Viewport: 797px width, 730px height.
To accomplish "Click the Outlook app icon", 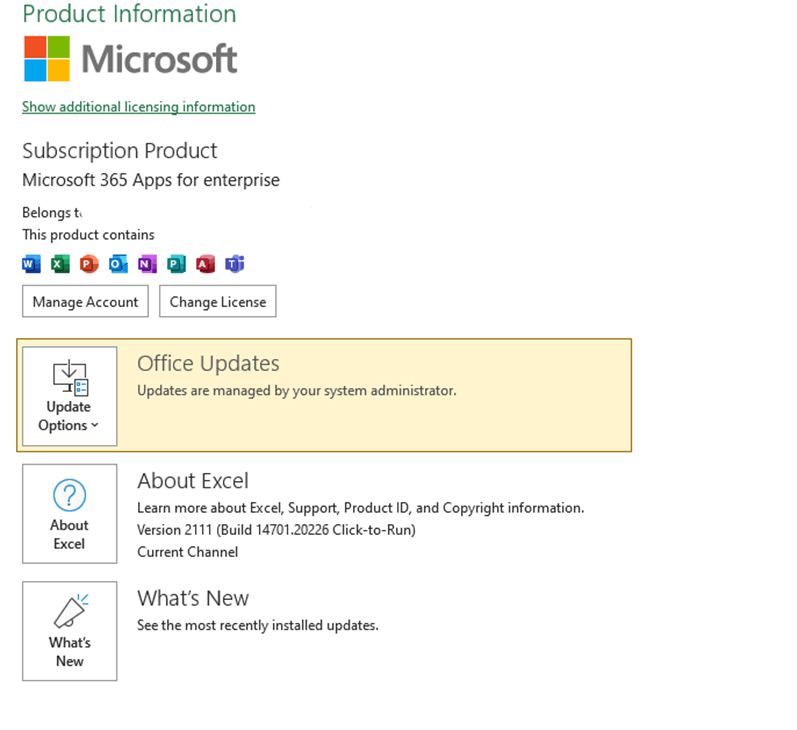I will tap(118, 264).
